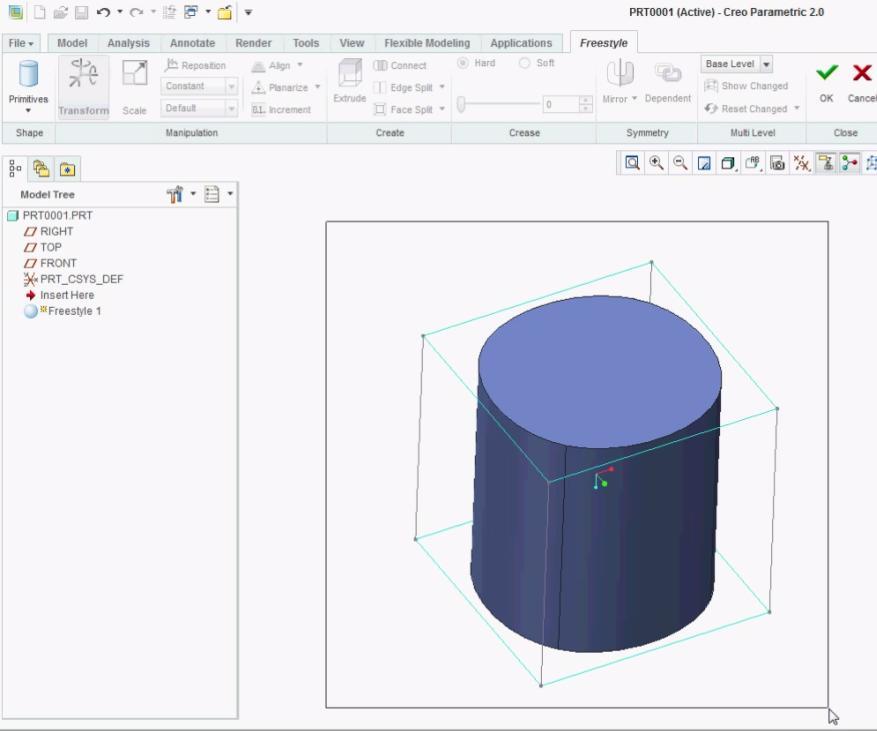Switch to the View tab
This screenshot has height=731, width=877.
pos(351,43)
